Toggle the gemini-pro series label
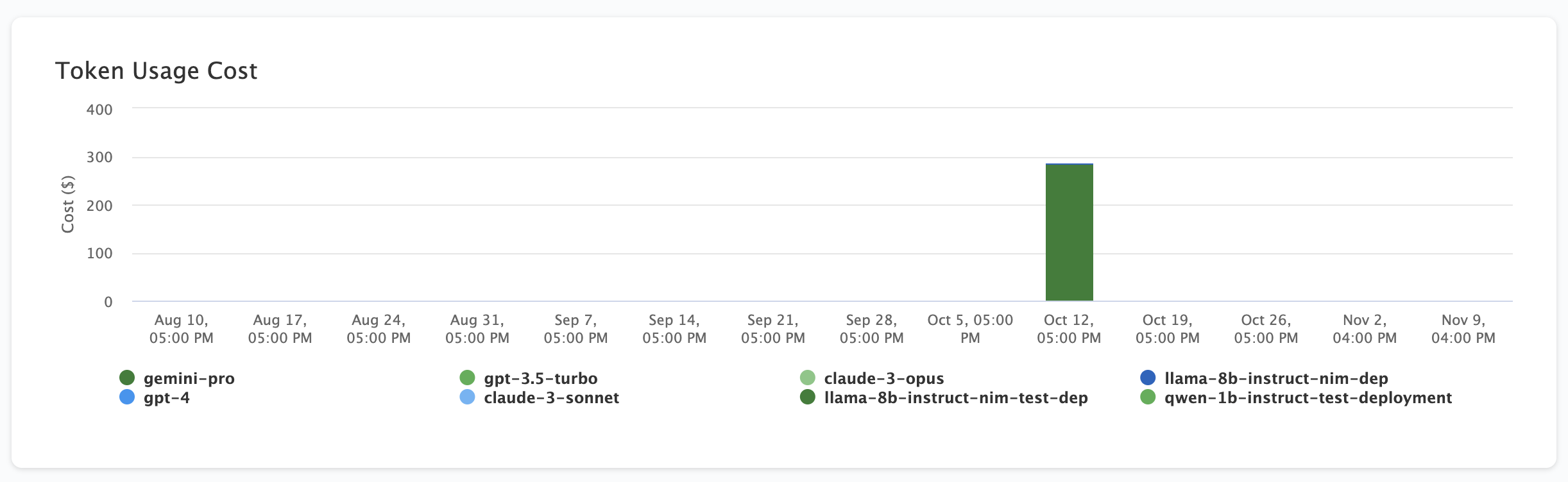The height and width of the screenshot is (482, 1568). [x=189, y=379]
